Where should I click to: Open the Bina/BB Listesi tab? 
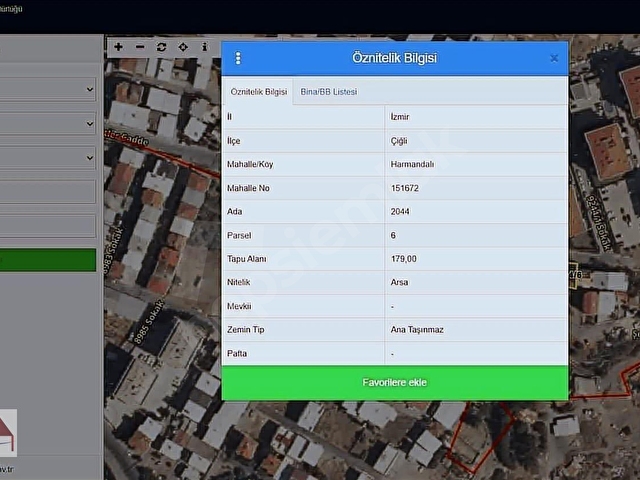[x=329, y=91]
